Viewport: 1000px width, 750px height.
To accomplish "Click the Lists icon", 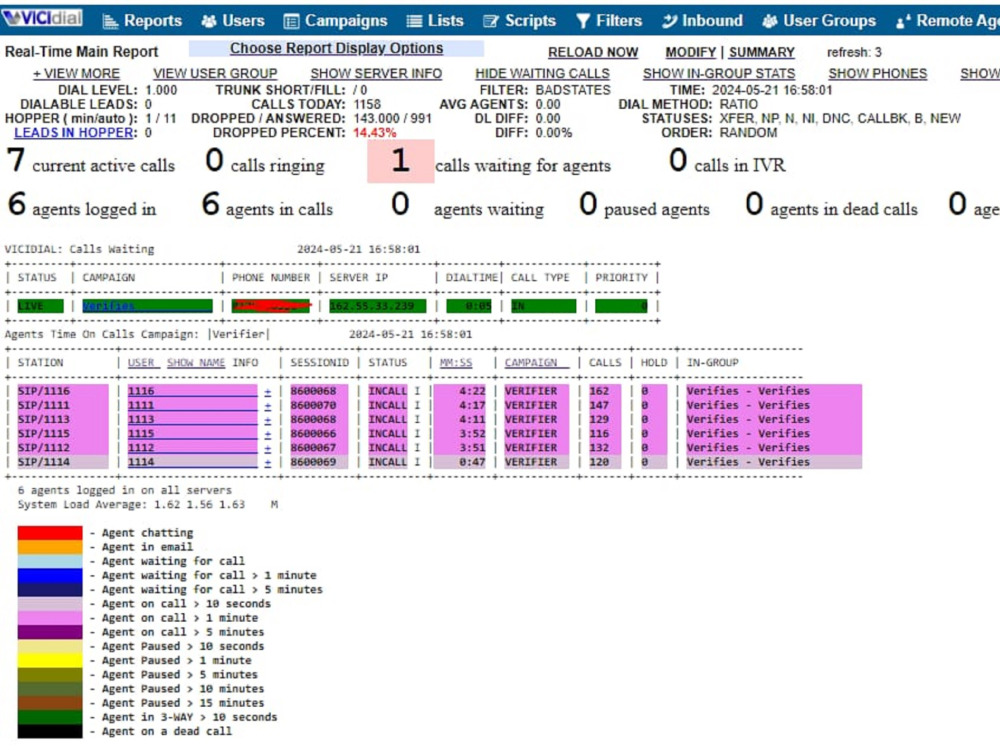I will coord(414,21).
